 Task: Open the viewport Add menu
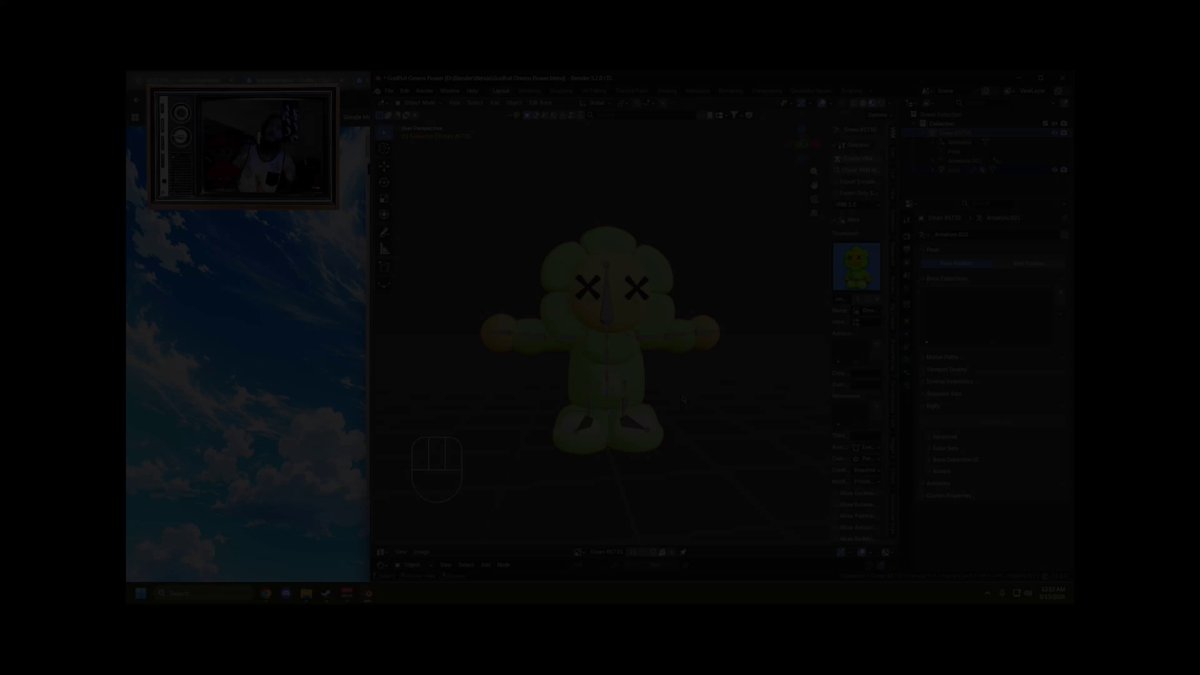(493, 102)
